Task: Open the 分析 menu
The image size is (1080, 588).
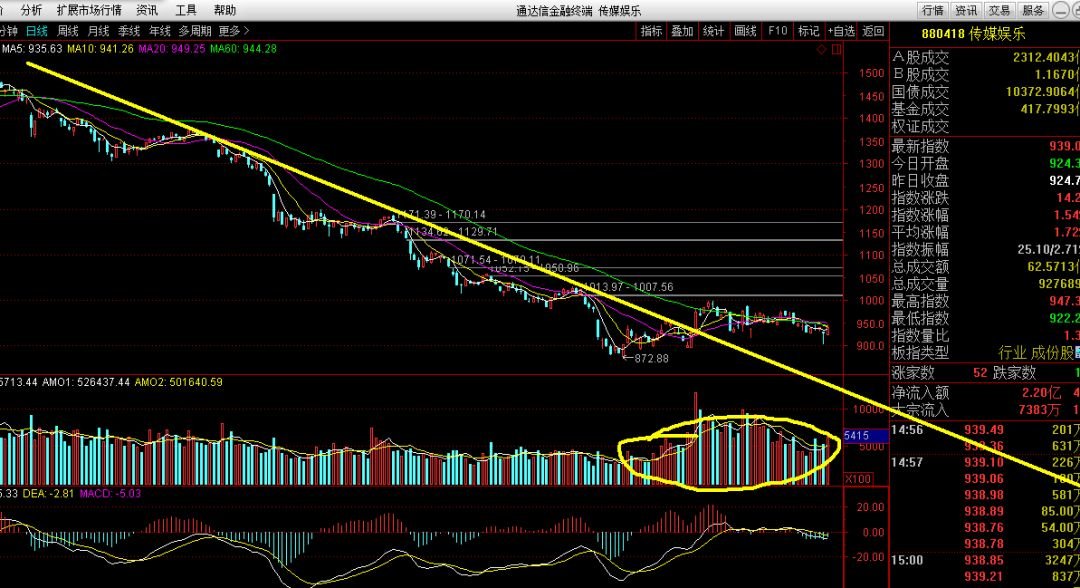Action: coord(32,10)
